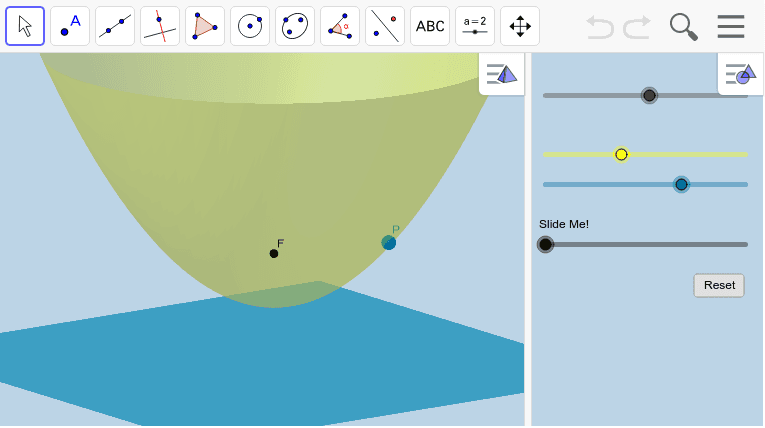This screenshot has height=428, width=765.
Task: Select the Polygon tool
Action: tap(205, 26)
